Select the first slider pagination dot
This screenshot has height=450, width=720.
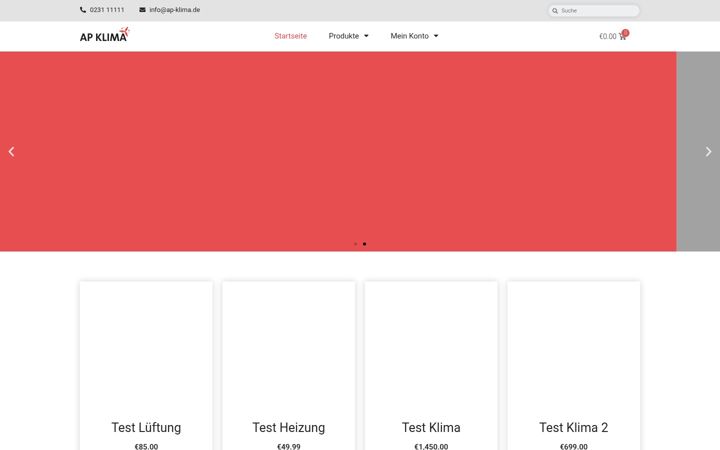click(x=355, y=244)
